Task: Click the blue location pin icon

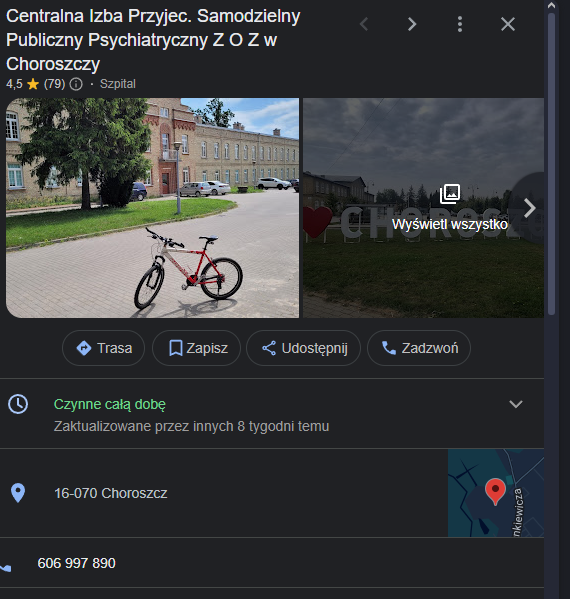Action: click(18, 493)
